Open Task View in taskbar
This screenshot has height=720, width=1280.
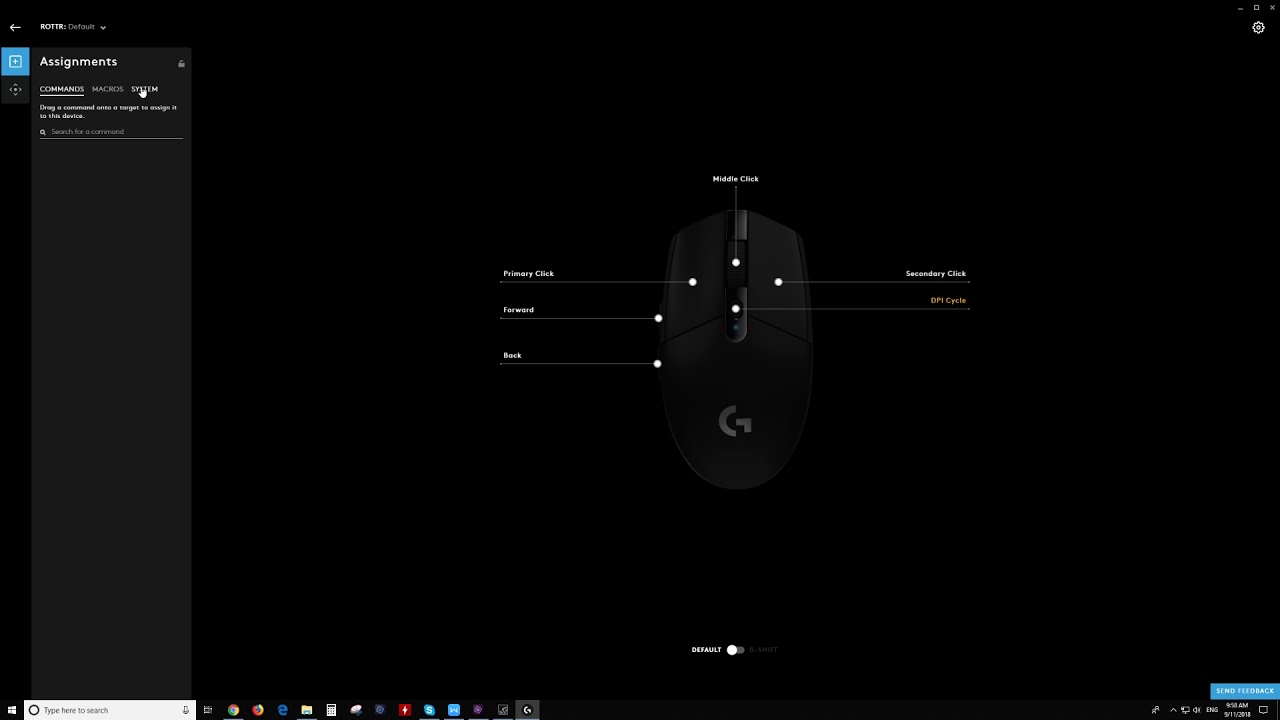[208, 710]
